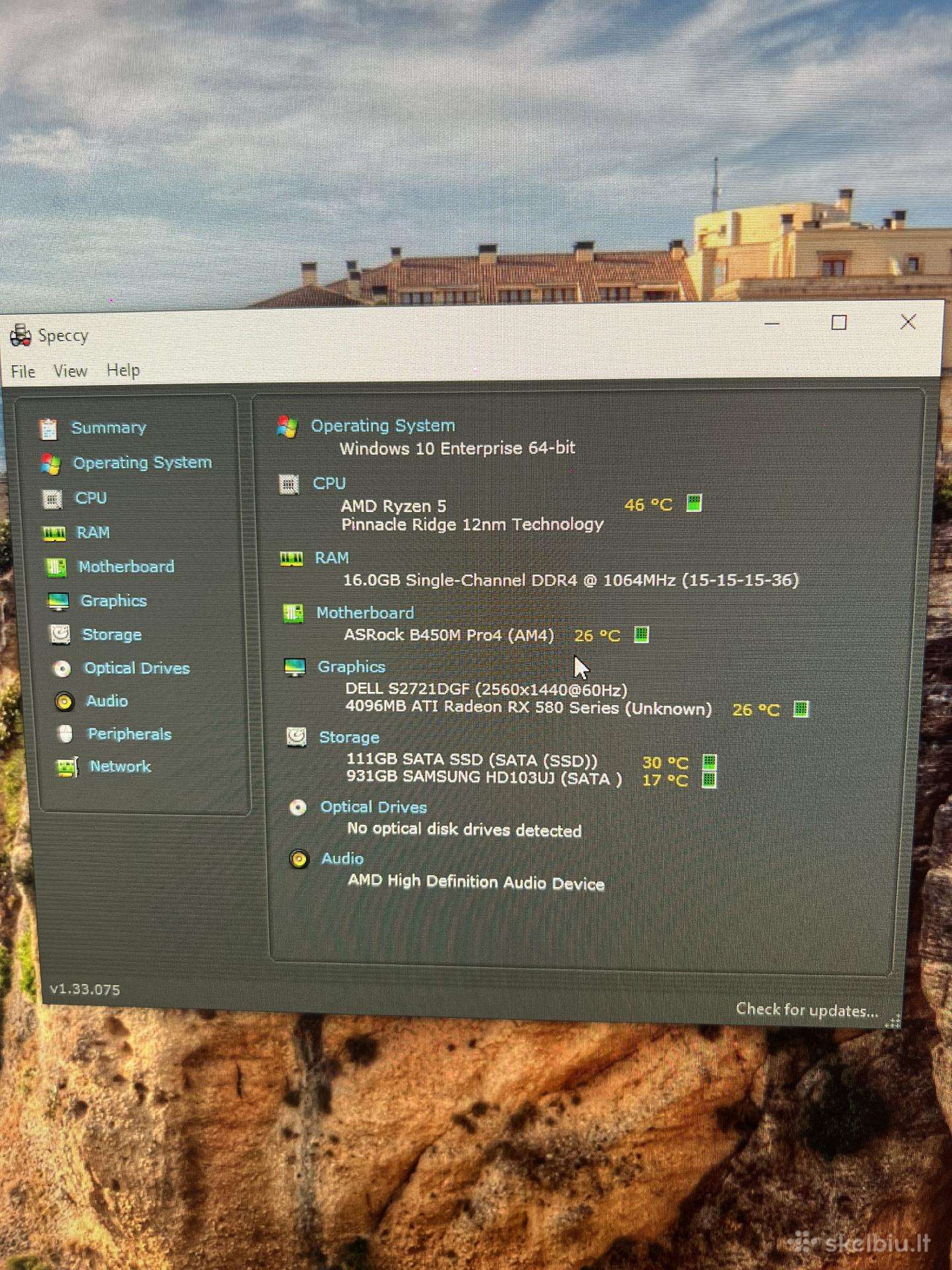Click the Speccy app icon in title bar
The height and width of the screenshot is (1270, 952).
[20, 335]
